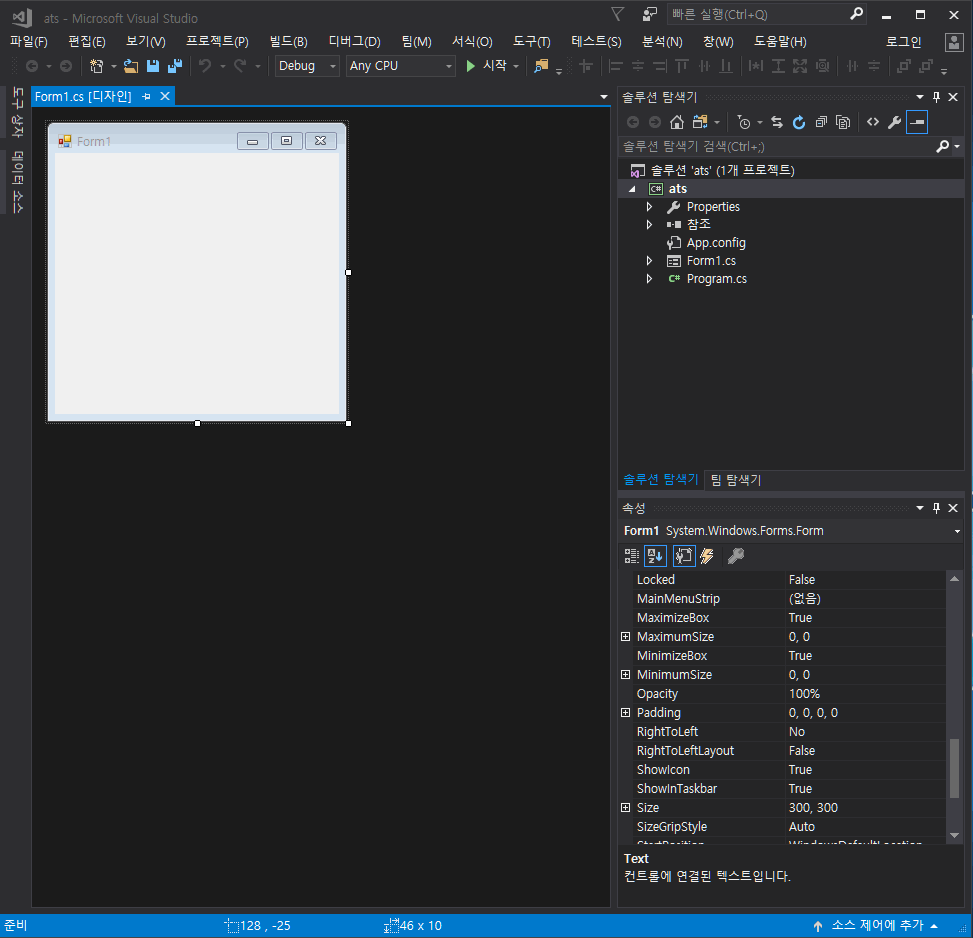Open the Any CPU platform dropdown
Viewport: 973px width, 938px height.
tap(400, 66)
